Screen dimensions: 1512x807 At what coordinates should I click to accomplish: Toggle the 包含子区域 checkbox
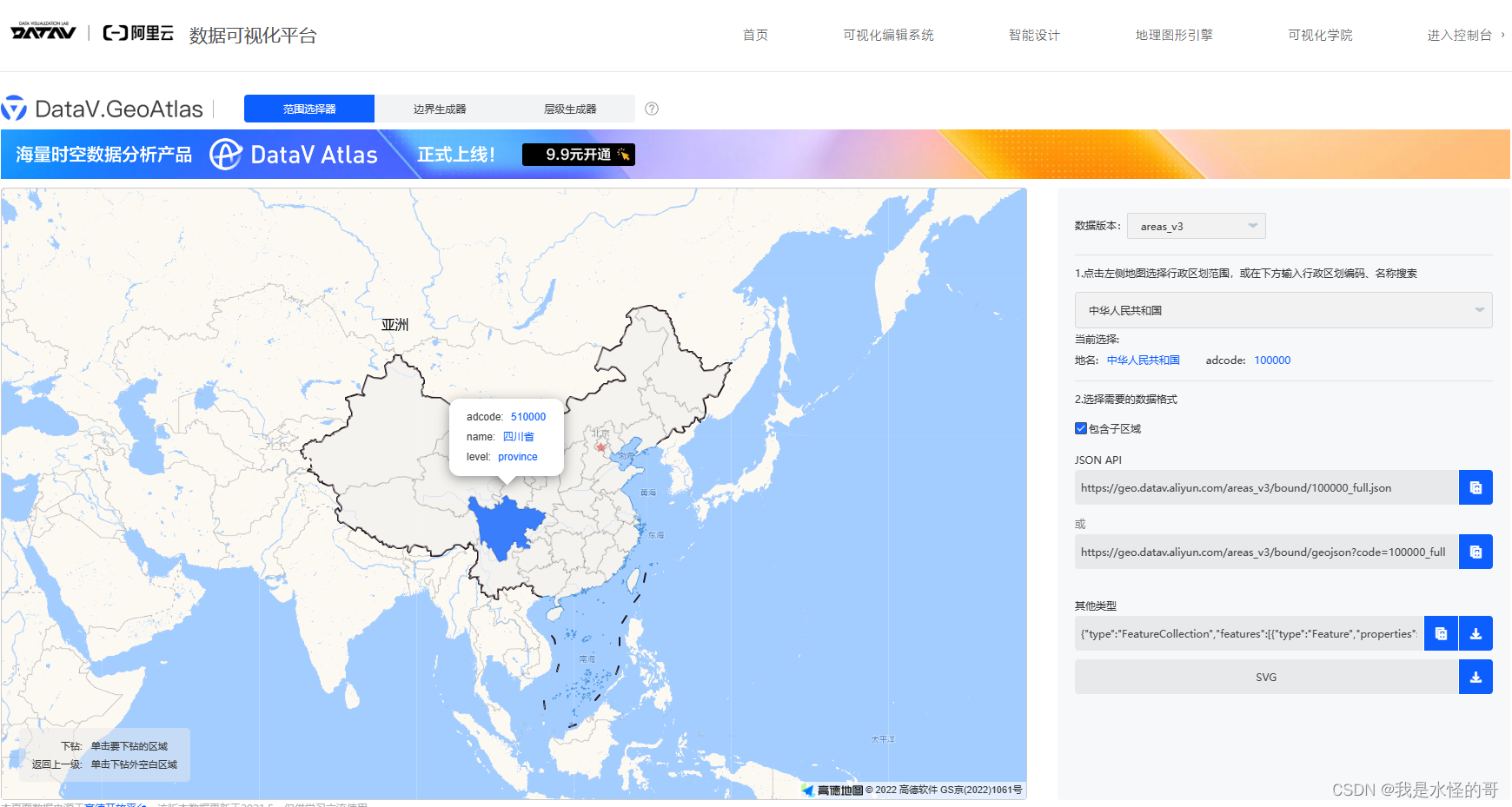coord(1081,428)
